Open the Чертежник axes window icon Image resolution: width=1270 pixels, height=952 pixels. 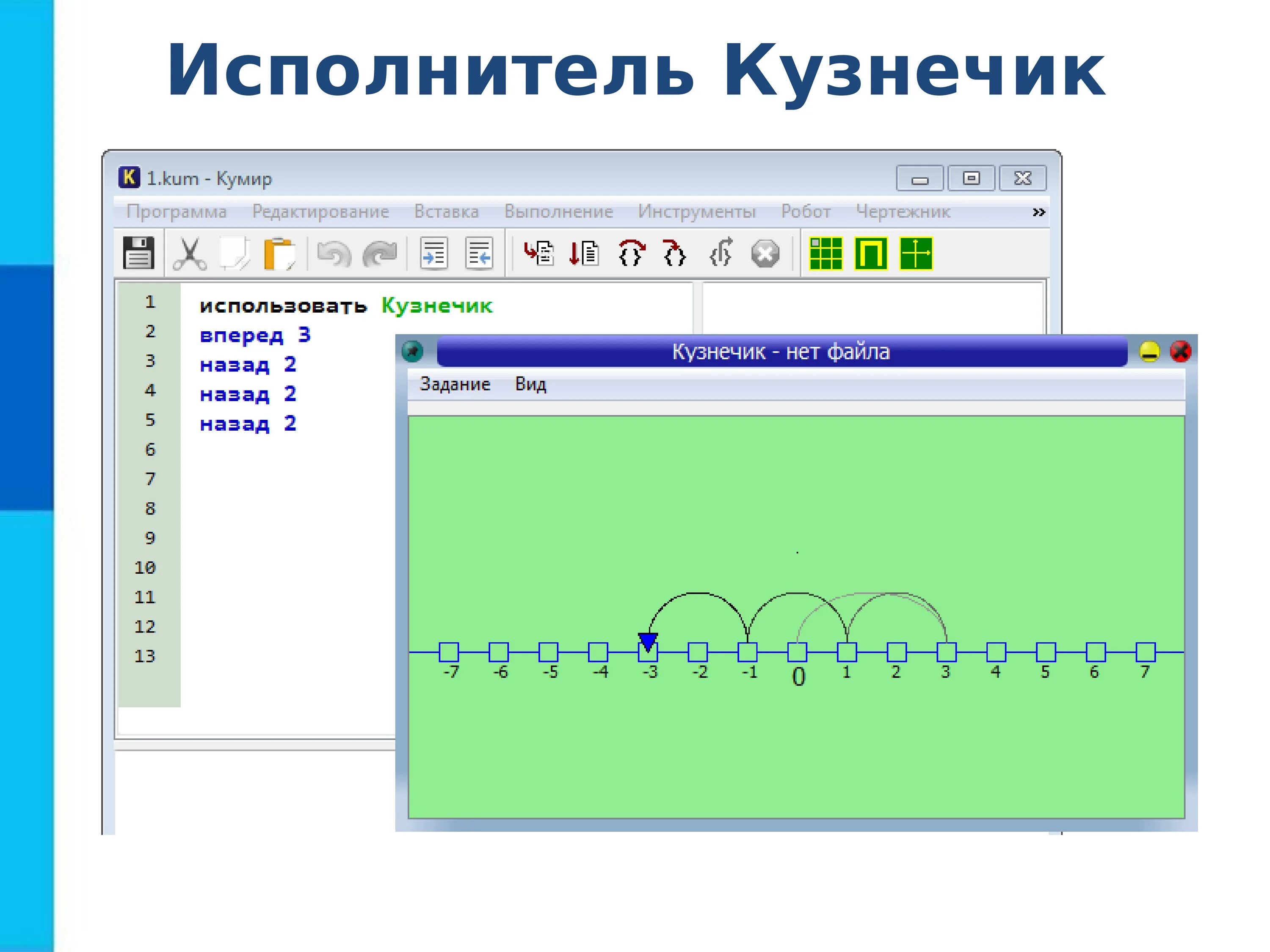pyautogui.click(x=916, y=253)
